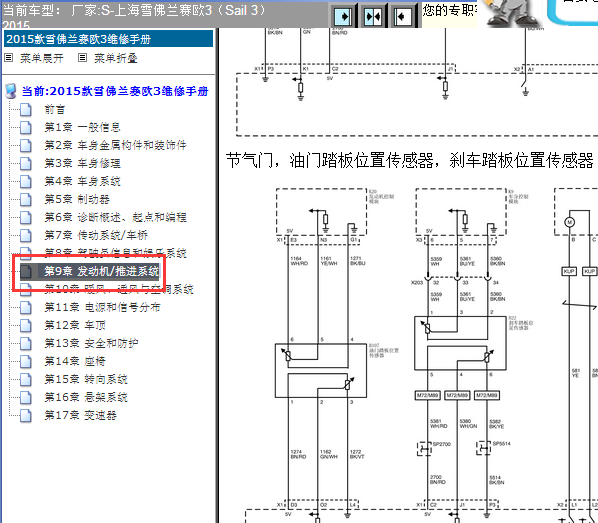Expand the whole menu via 菜单展开

click(42, 58)
